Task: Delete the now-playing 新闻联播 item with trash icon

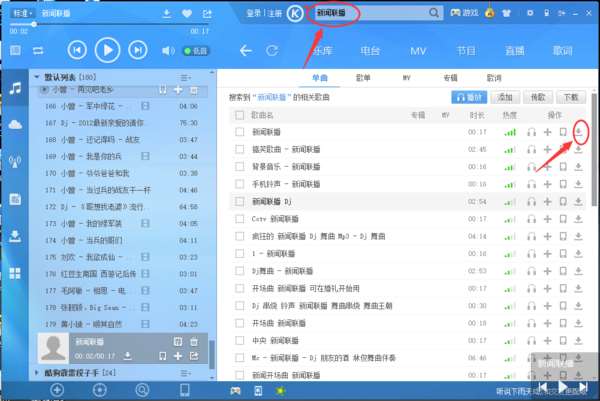Action: click(194, 341)
